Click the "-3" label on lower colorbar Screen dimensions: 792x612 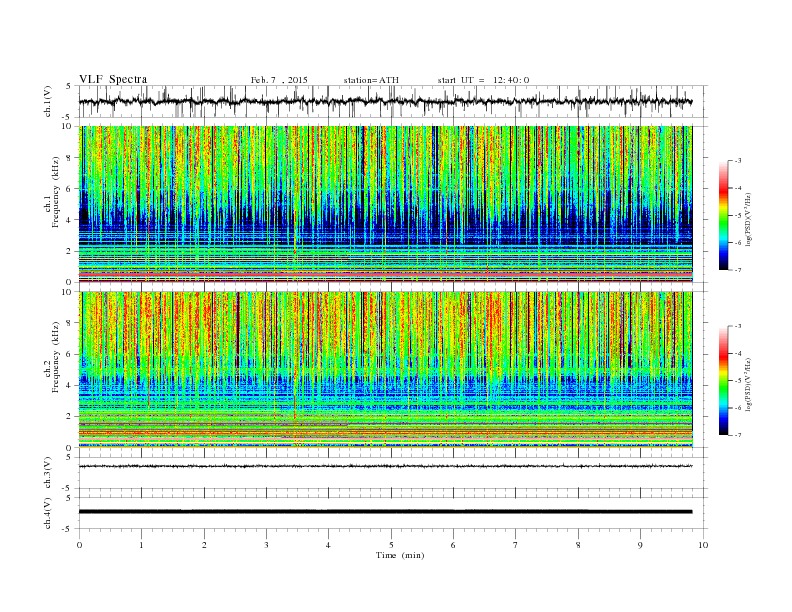tap(738, 326)
